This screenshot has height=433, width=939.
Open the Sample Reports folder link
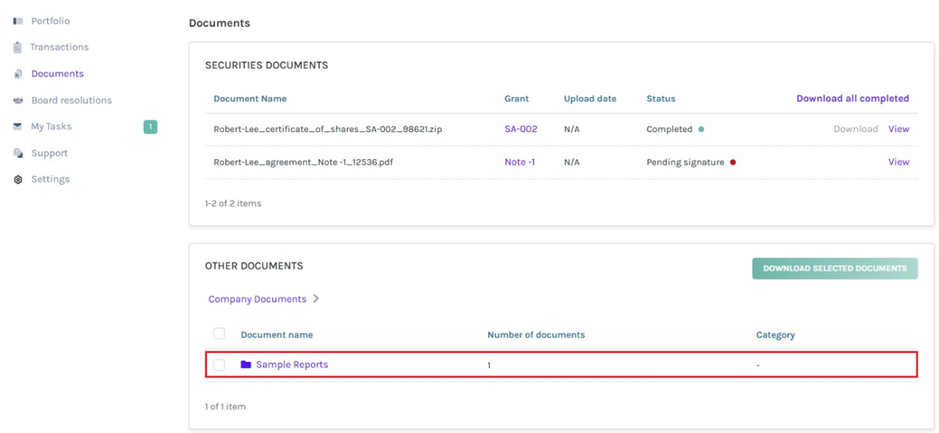pyautogui.click(x=292, y=364)
